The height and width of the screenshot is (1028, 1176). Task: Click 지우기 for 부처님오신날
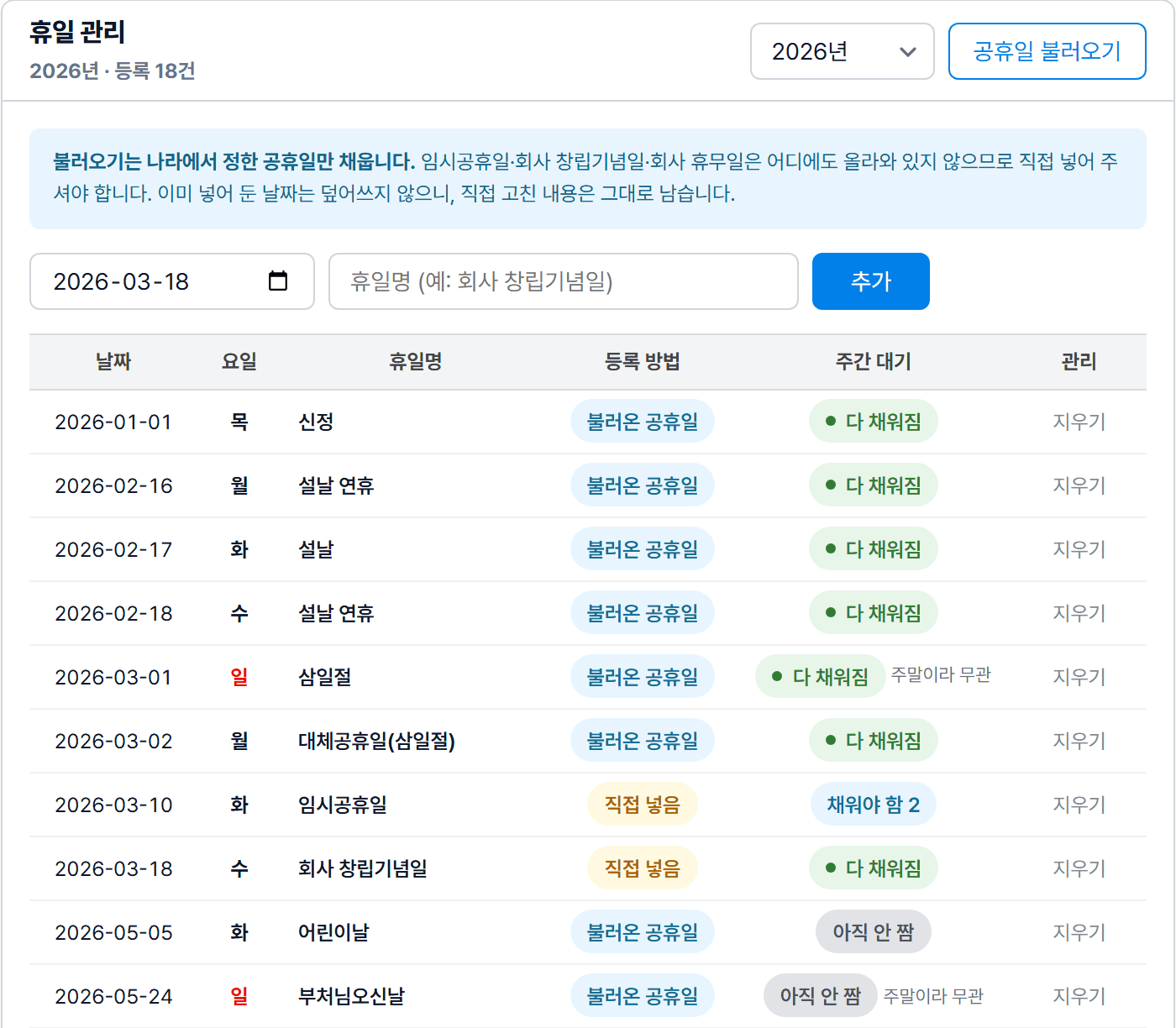1079,996
